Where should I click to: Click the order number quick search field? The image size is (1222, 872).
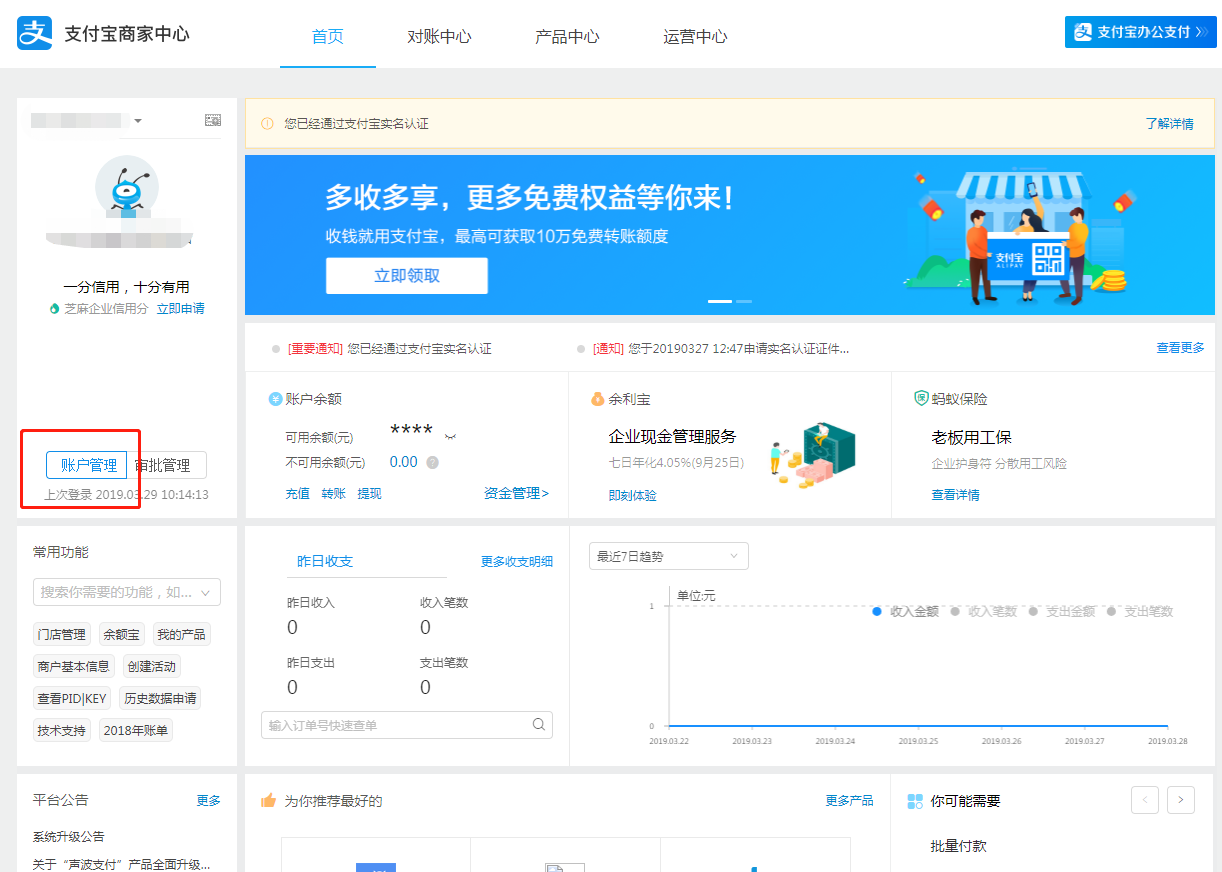(x=397, y=725)
